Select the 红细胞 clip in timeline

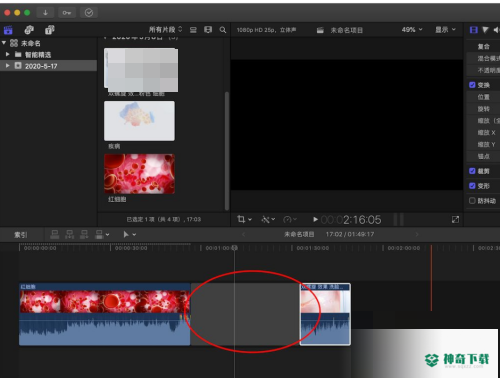point(104,314)
